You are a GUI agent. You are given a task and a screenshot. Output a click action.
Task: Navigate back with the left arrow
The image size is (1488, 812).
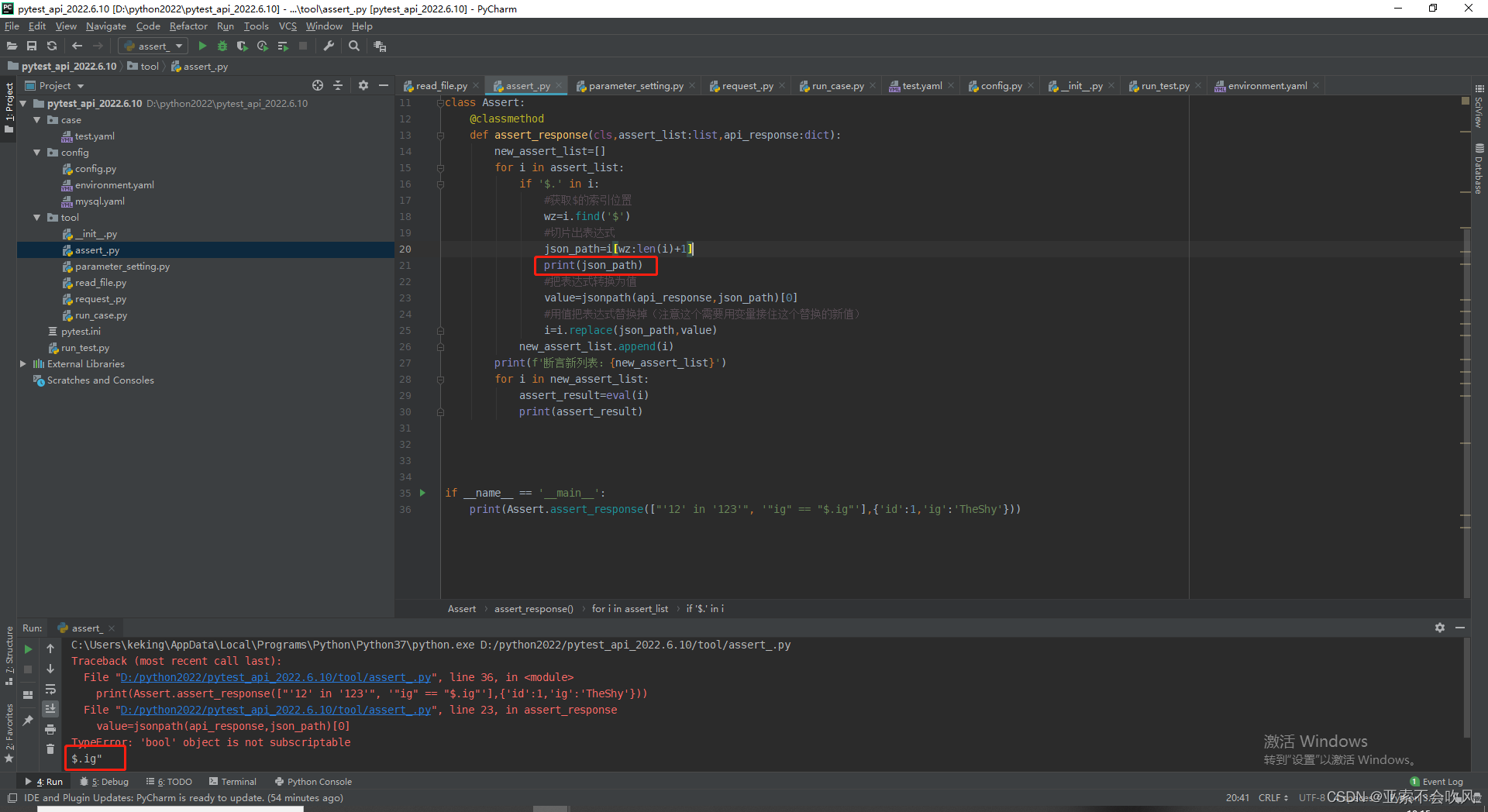[77, 46]
